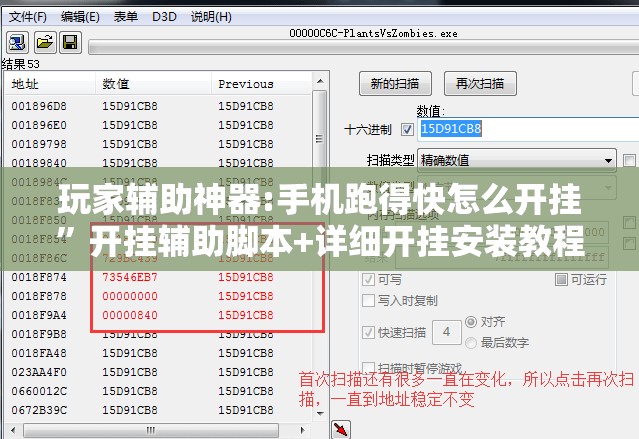Screen dimensions: 639x439
Task: Open the process list (computer icon)
Action: tap(18, 43)
